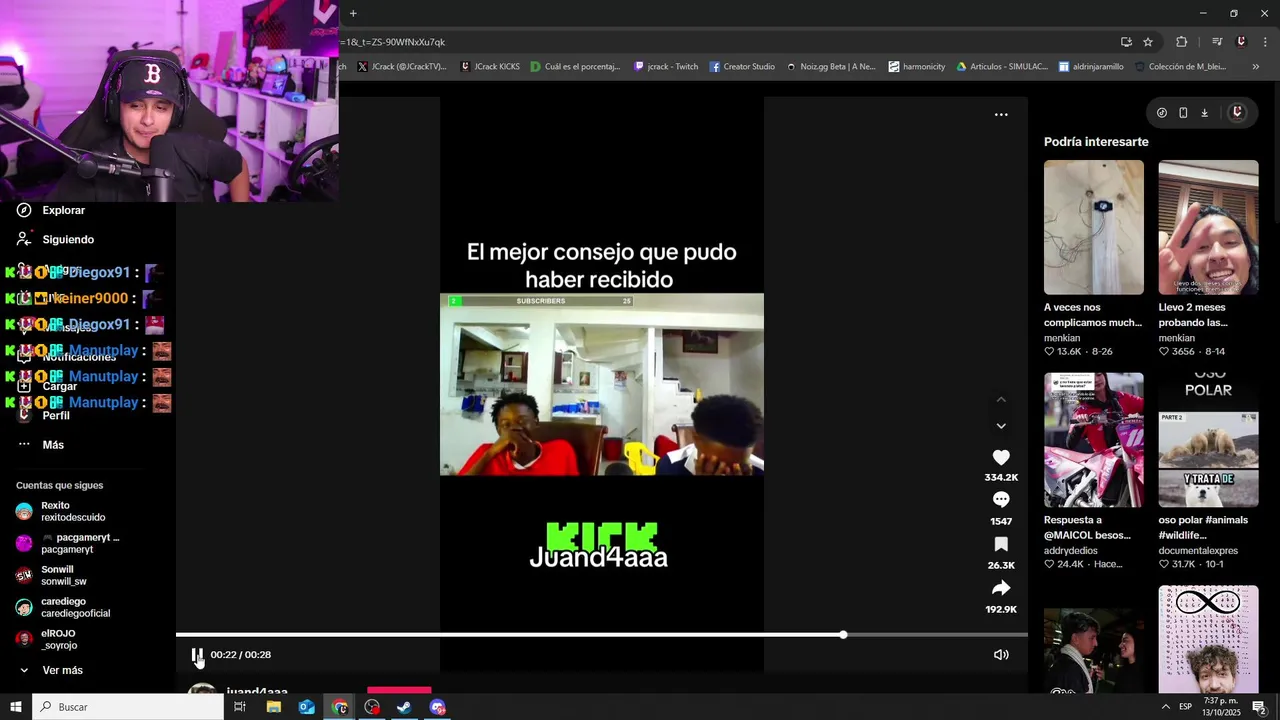Go to previous video with up chevron
The height and width of the screenshot is (720, 1280).
pyautogui.click(x=1001, y=400)
